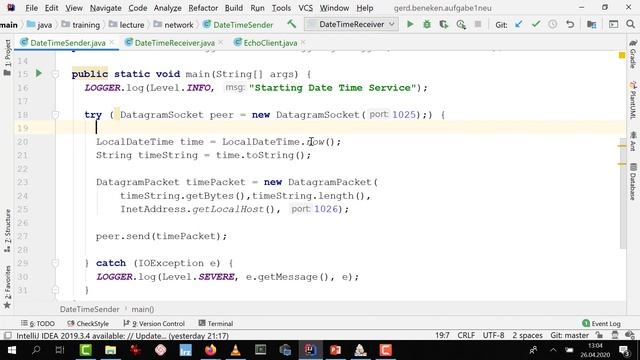Click the Build project hammer icon
The image size is (640, 360).
coord(291,24)
